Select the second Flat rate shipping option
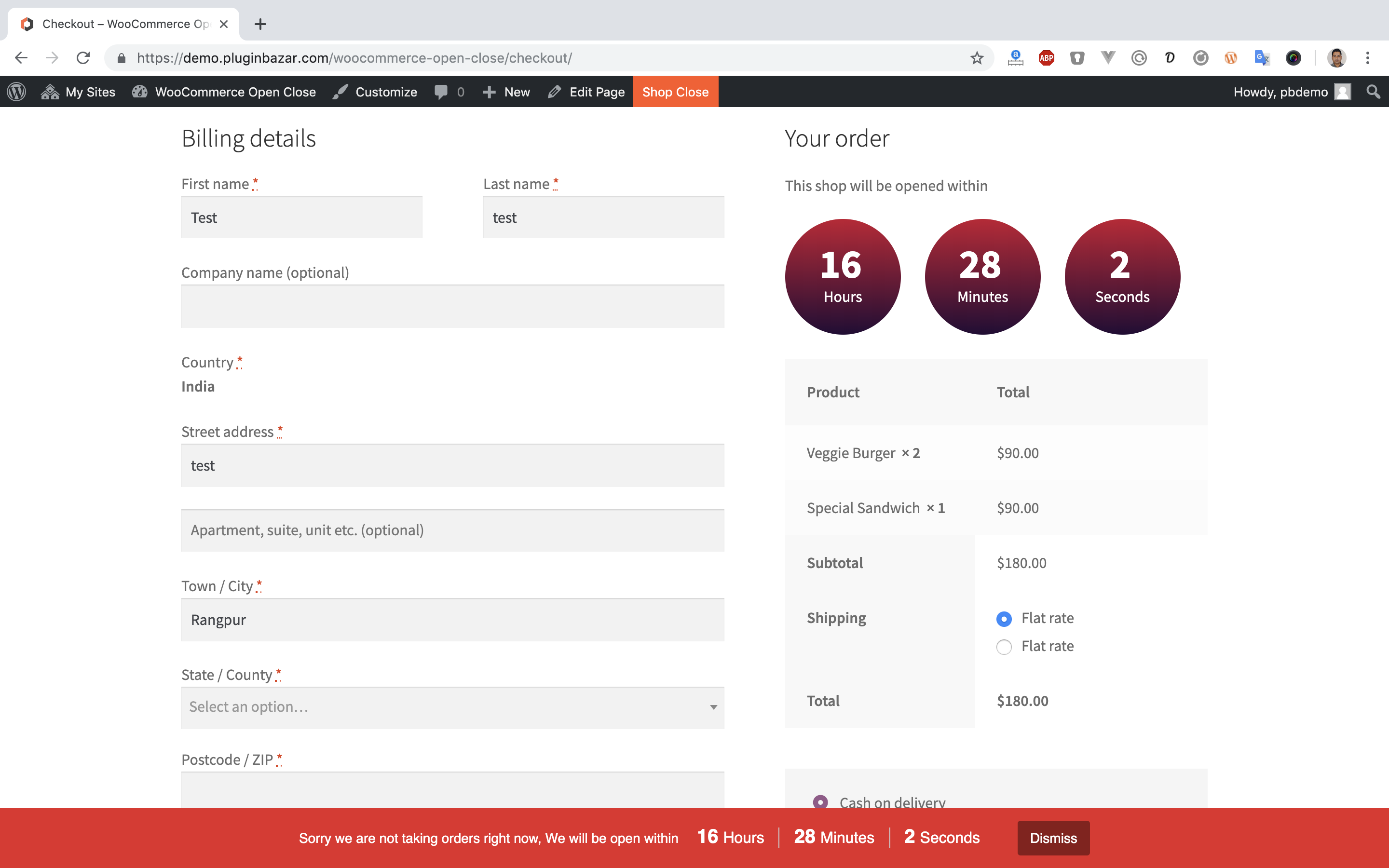The width and height of the screenshot is (1389, 868). (x=1004, y=647)
